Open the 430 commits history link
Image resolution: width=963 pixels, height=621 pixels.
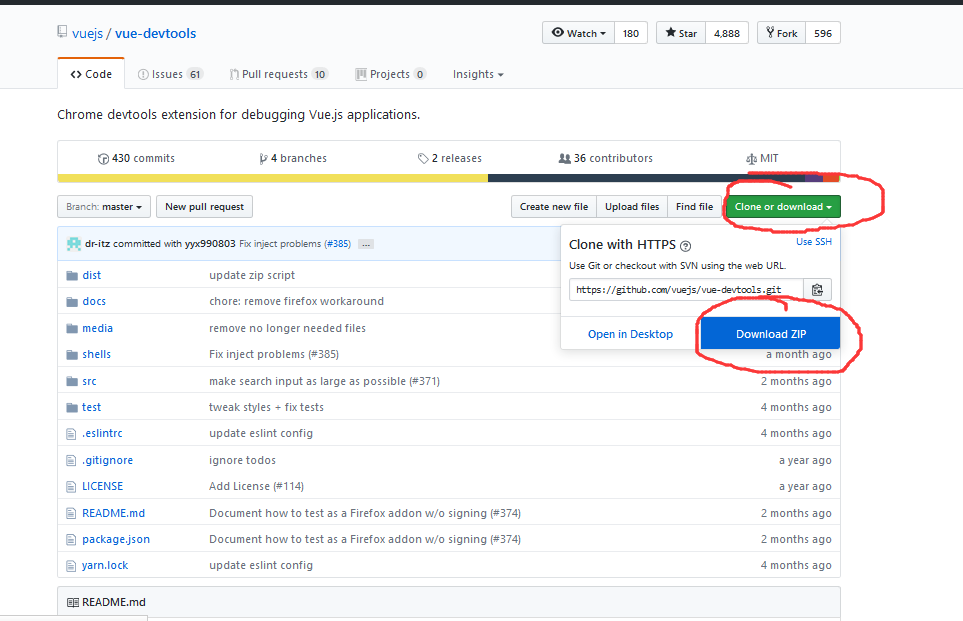[x=136, y=158]
